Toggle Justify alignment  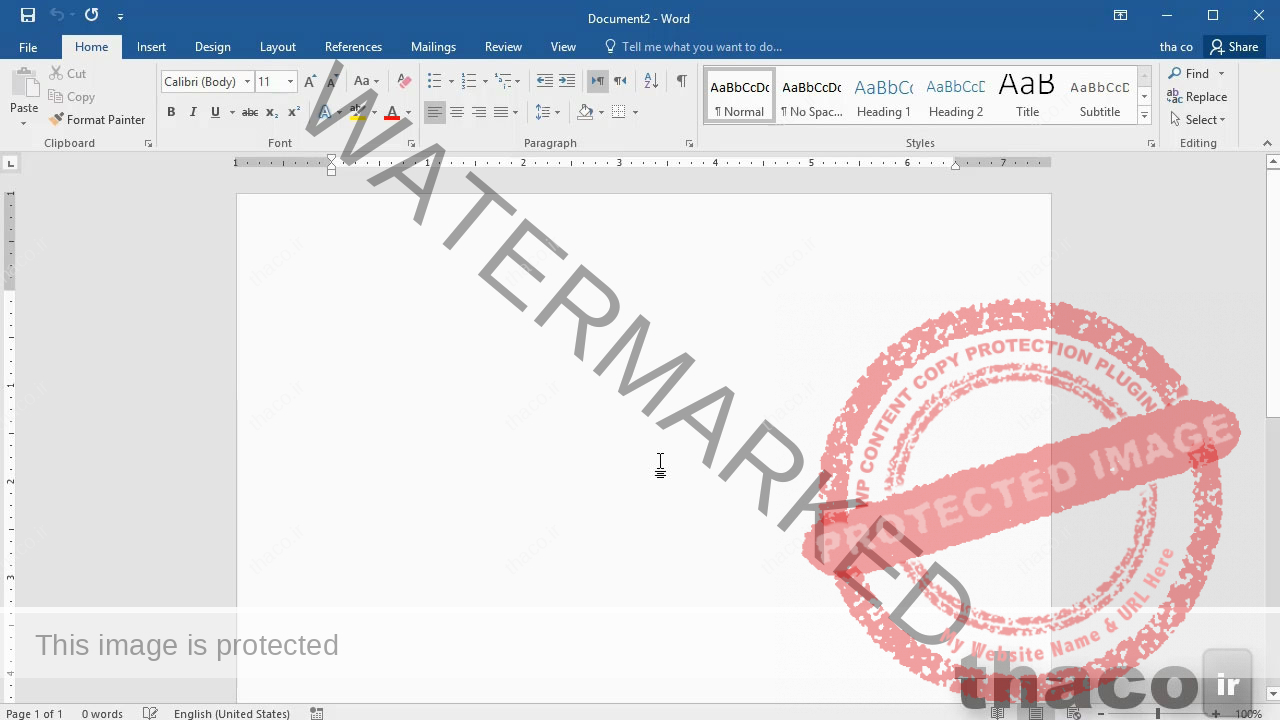point(501,112)
